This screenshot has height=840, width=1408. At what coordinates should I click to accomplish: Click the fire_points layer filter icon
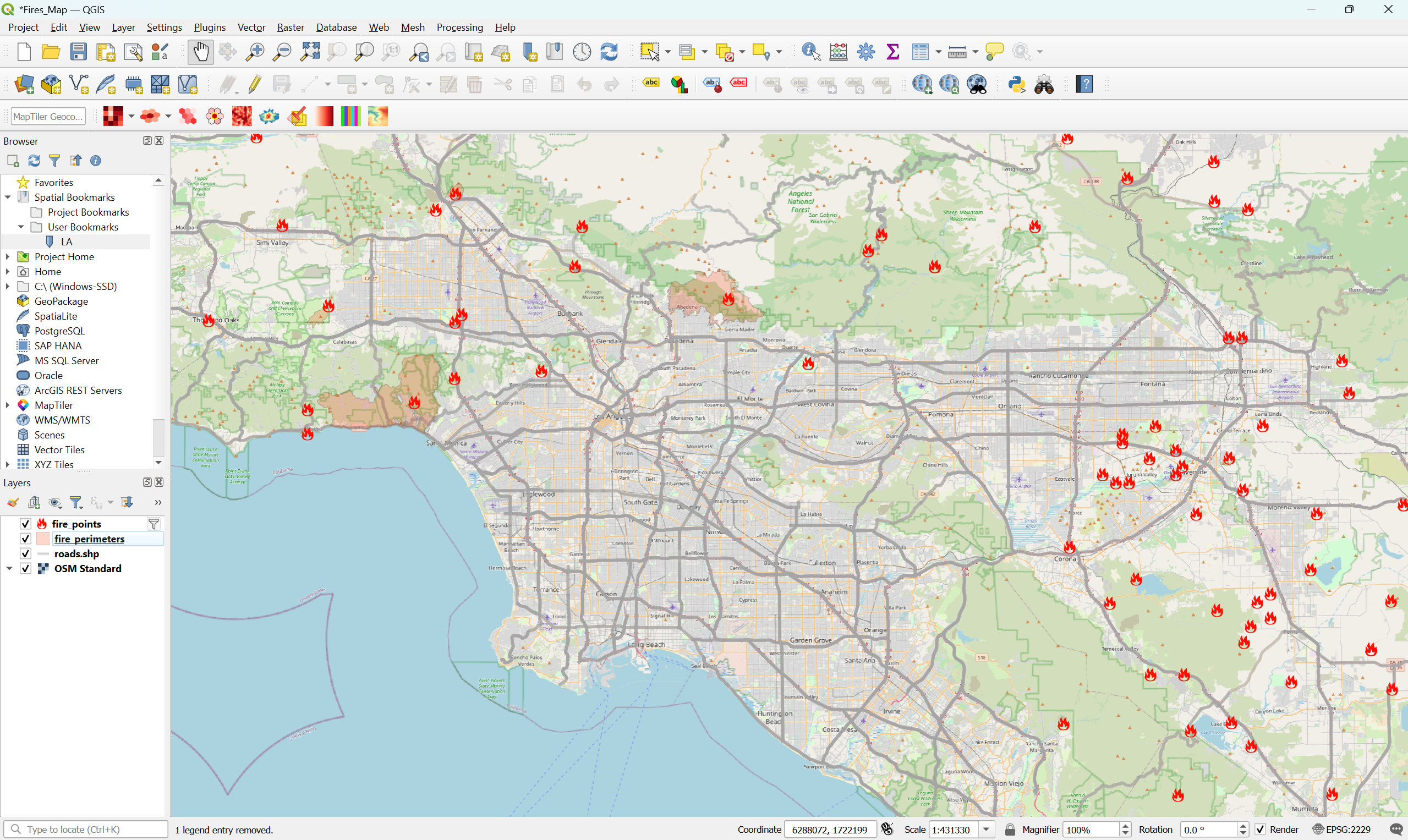pyautogui.click(x=154, y=524)
